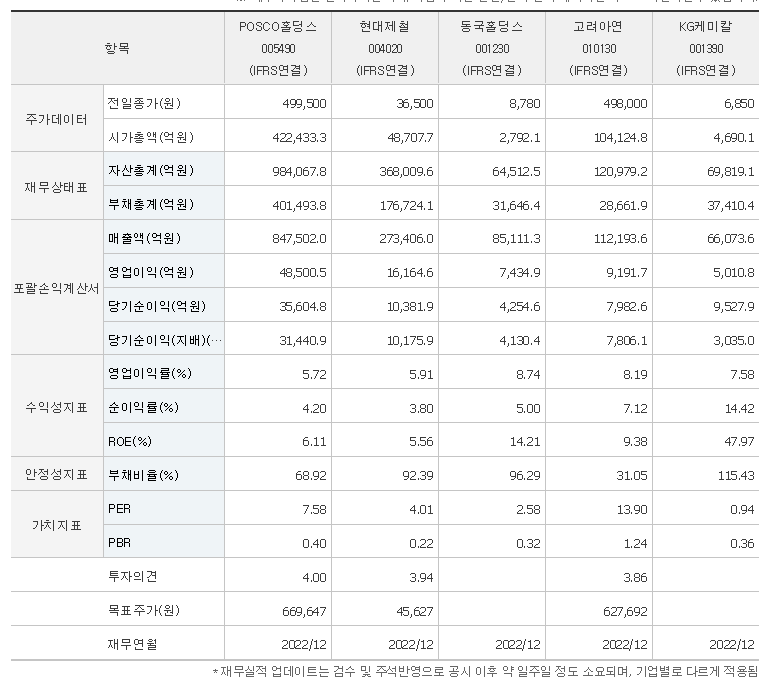Click the PER row label

pos(119,509)
